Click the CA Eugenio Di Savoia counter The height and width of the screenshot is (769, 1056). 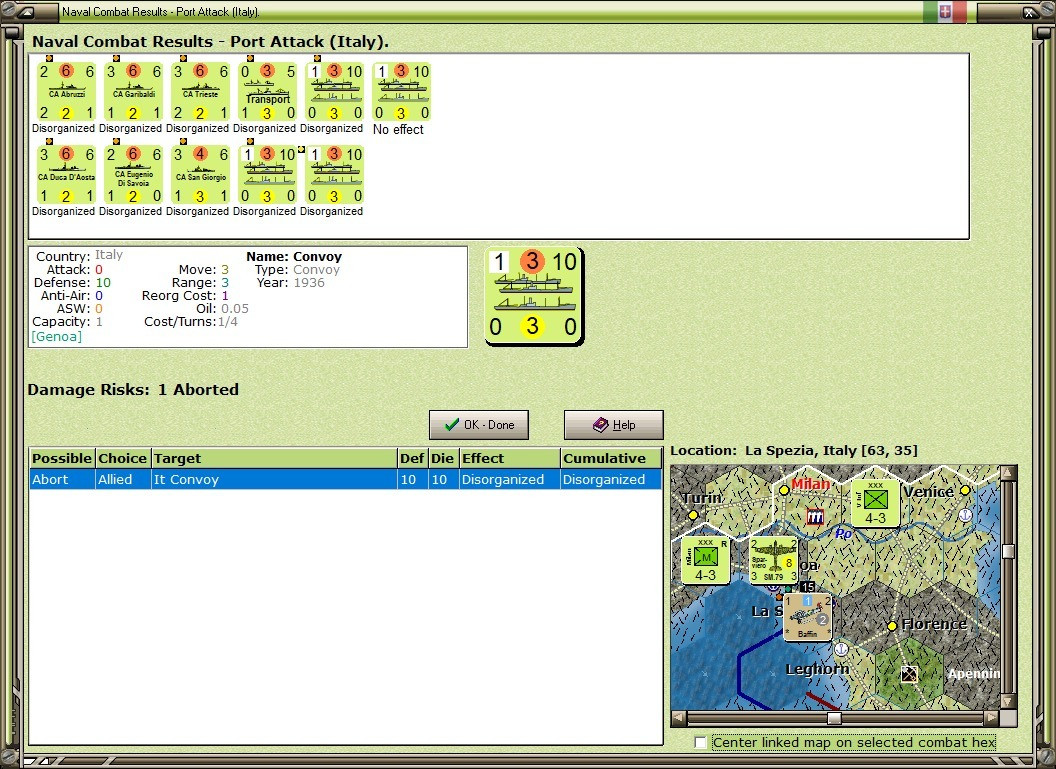[x=133, y=175]
